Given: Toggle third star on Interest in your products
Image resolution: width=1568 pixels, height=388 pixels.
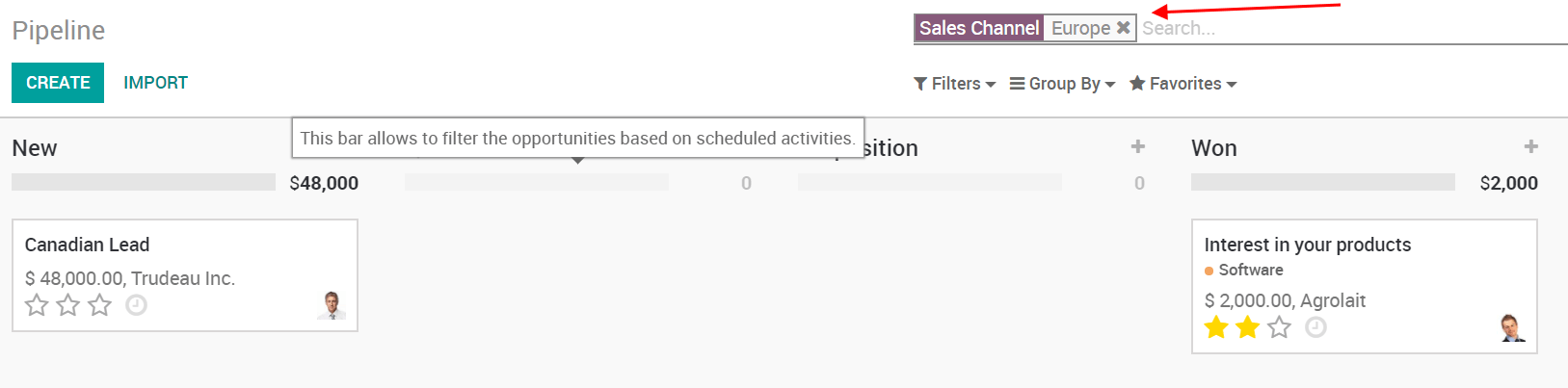Looking at the screenshot, I should point(1279,327).
